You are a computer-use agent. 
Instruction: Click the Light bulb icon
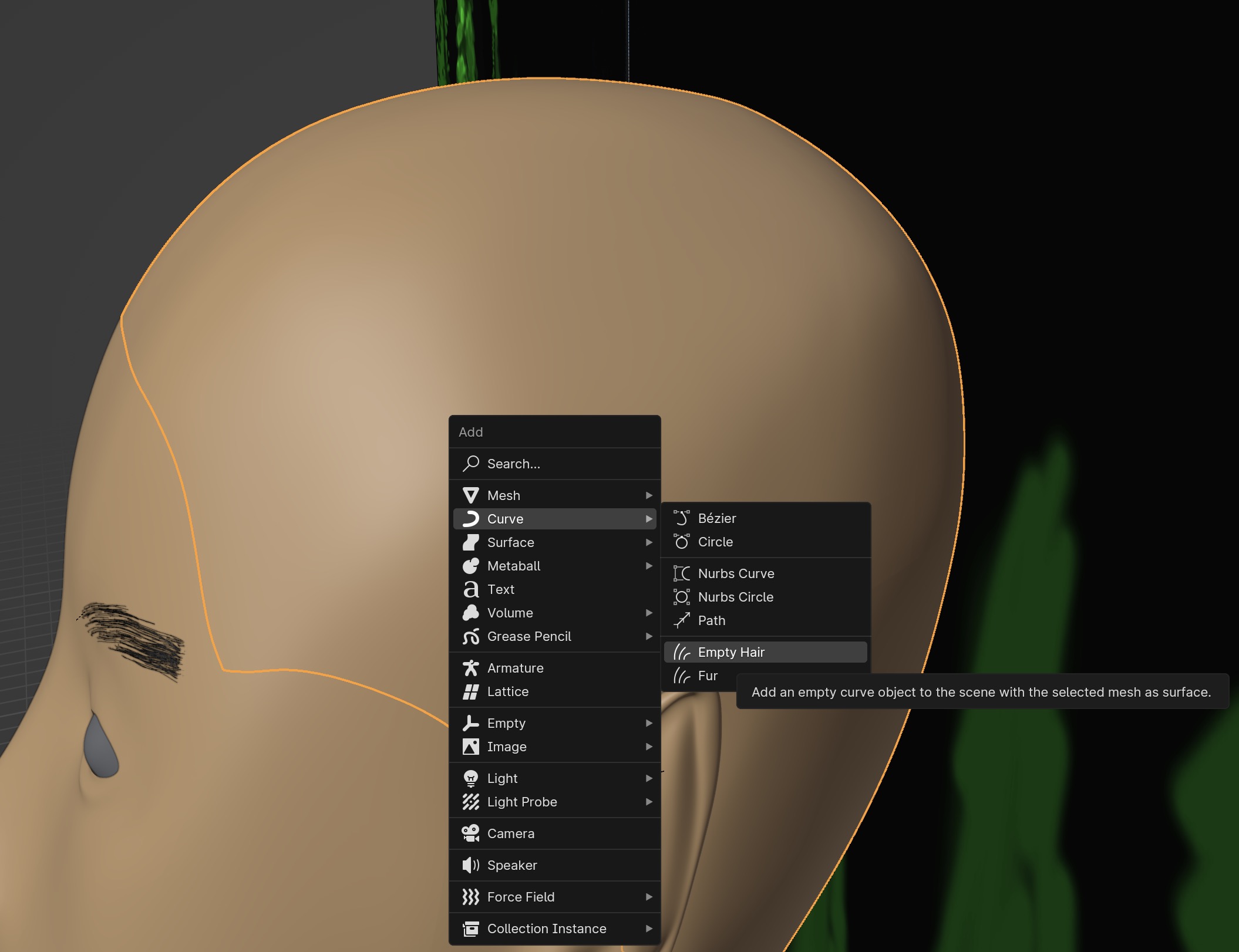(470, 778)
